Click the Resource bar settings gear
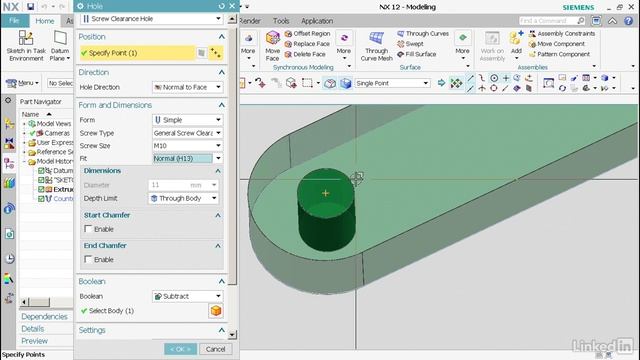 point(8,100)
